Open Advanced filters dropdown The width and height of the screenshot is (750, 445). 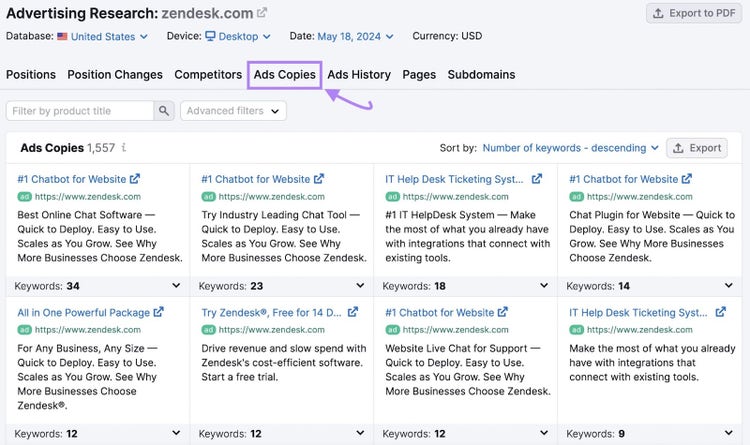click(x=233, y=111)
